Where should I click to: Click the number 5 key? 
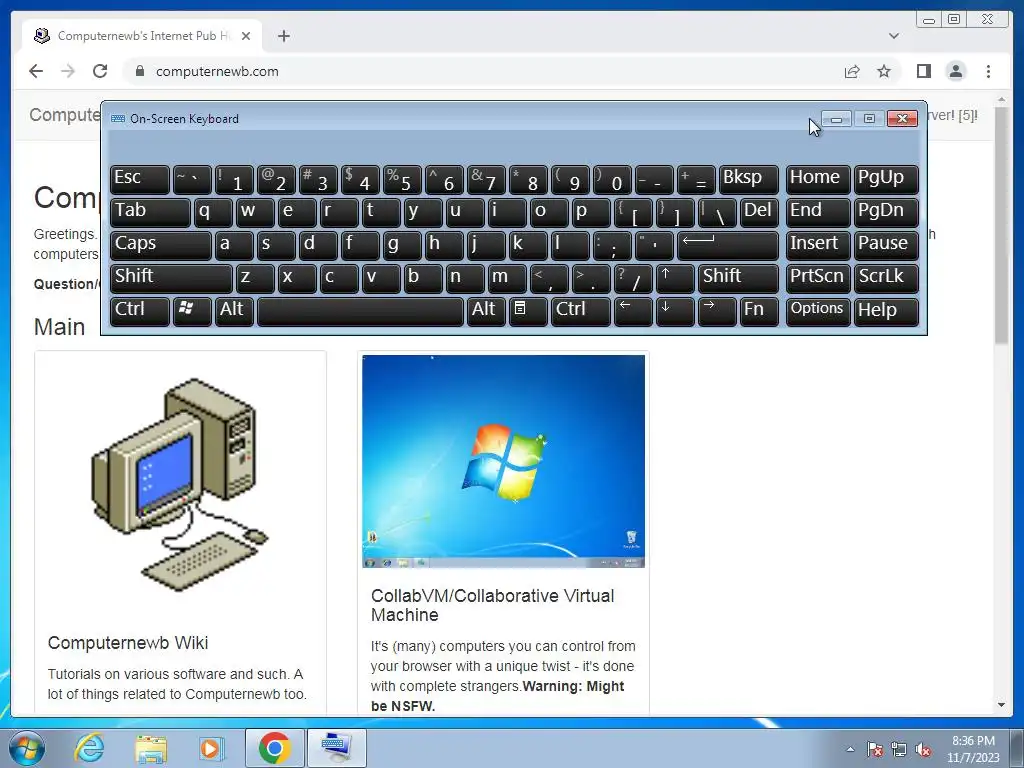[402, 180]
